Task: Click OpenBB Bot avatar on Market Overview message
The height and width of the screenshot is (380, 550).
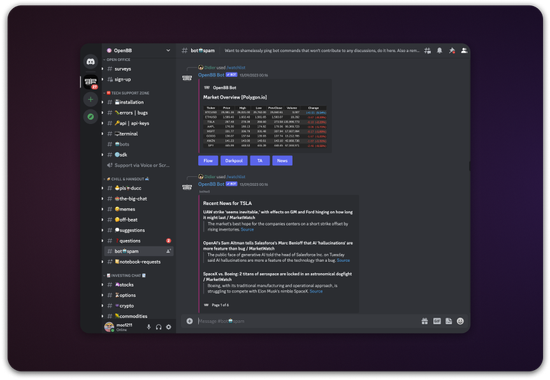Action: click(x=187, y=78)
